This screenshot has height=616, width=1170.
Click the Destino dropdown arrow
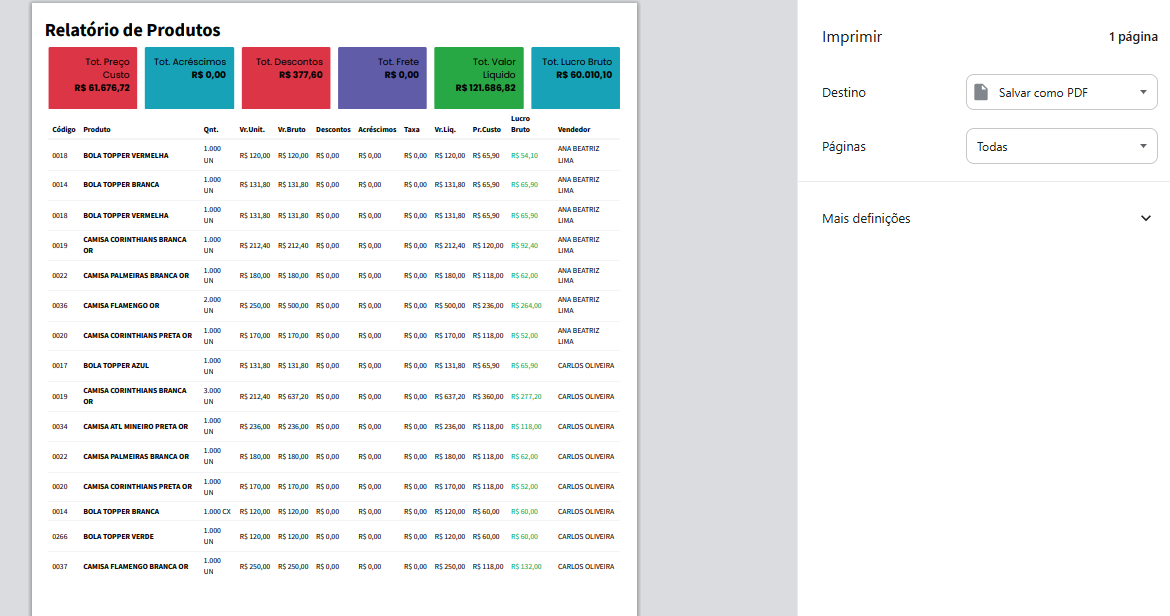(x=1144, y=93)
